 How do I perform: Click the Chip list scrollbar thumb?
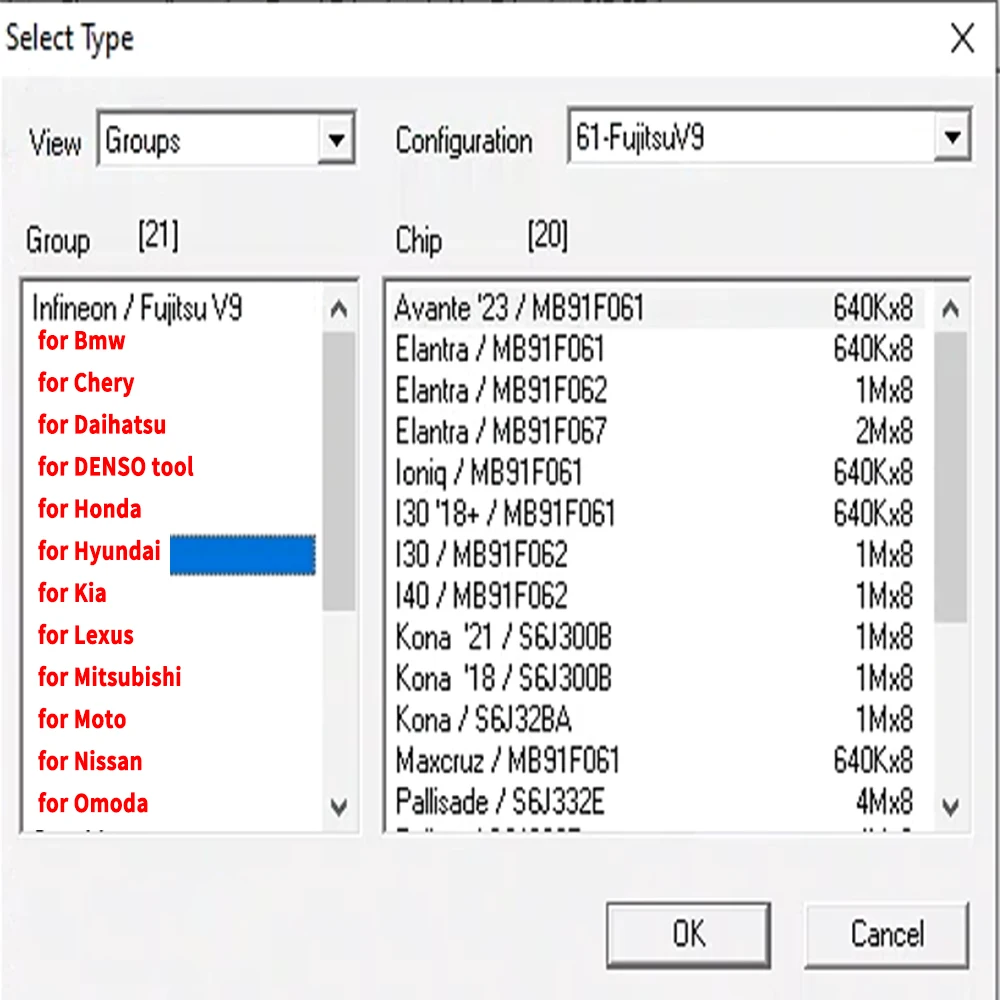950,476
